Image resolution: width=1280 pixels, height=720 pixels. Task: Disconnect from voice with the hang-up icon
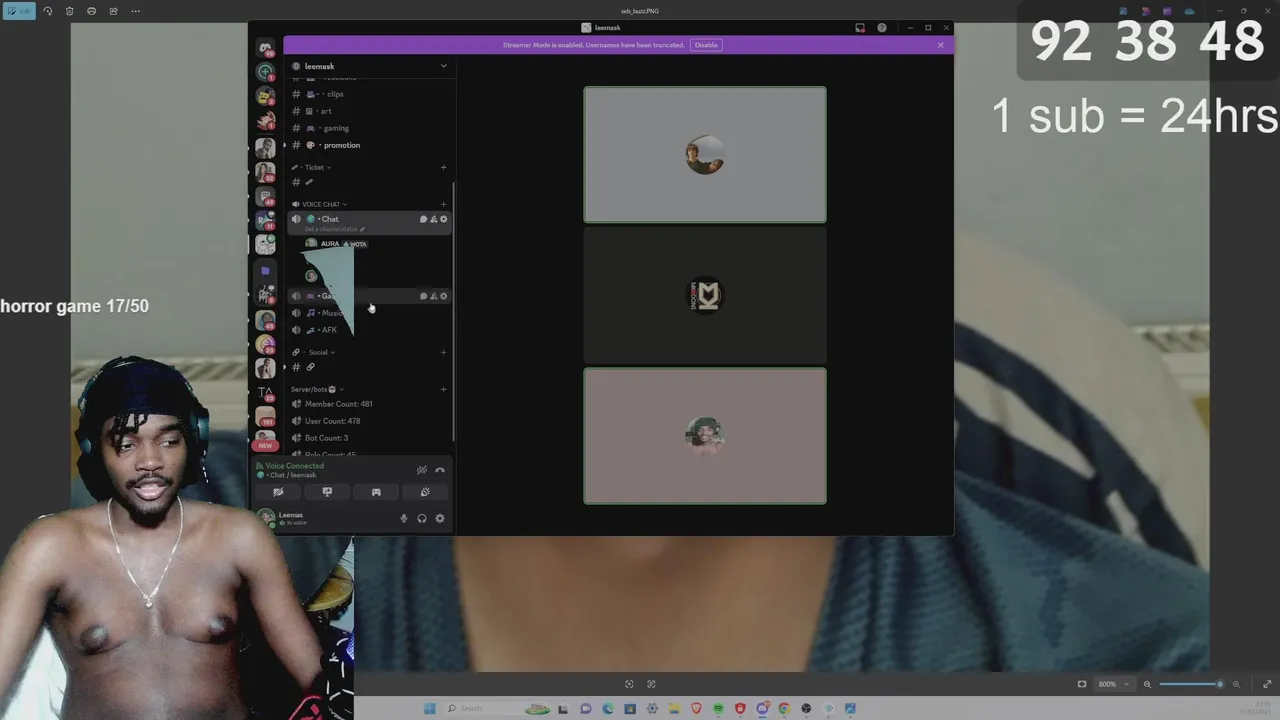click(x=440, y=470)
